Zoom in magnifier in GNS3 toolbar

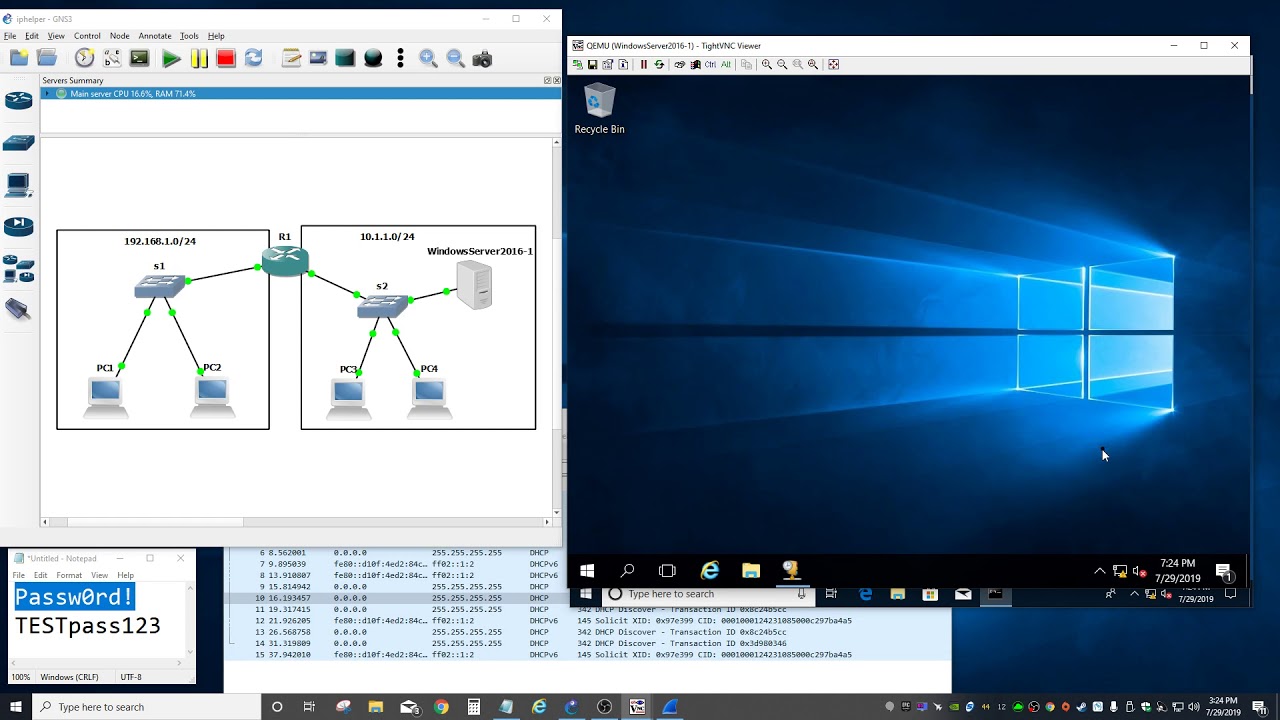(x=428, y=59)
